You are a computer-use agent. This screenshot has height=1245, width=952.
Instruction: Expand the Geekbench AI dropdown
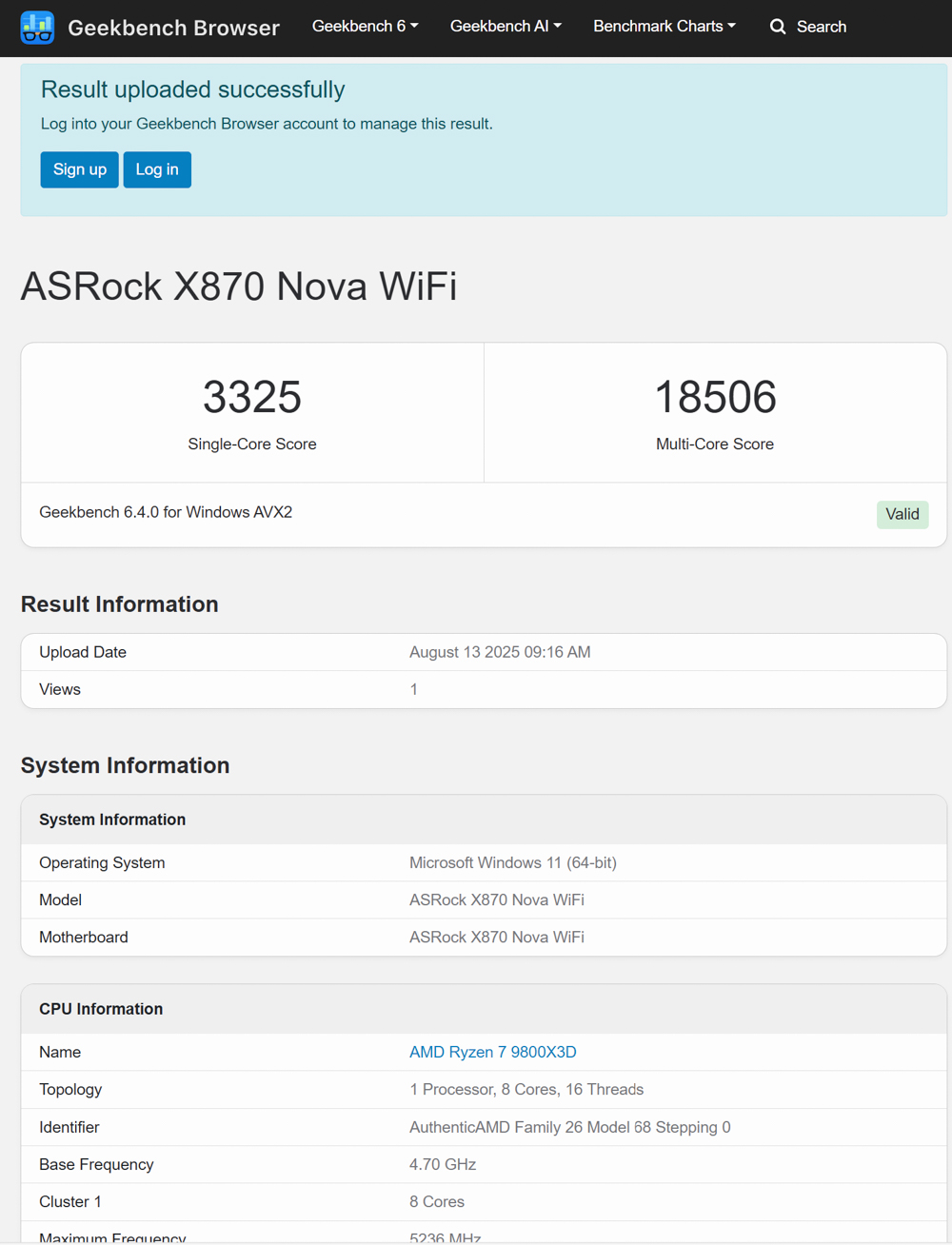[x=506, y=27]
